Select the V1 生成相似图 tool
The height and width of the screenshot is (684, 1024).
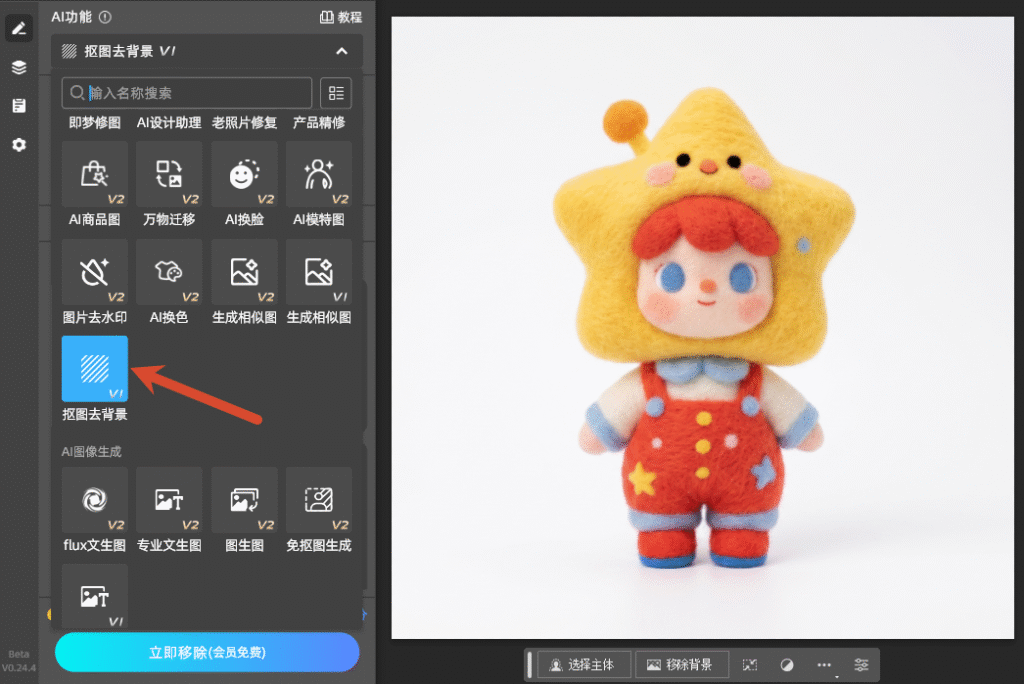[x=319, y=272]
